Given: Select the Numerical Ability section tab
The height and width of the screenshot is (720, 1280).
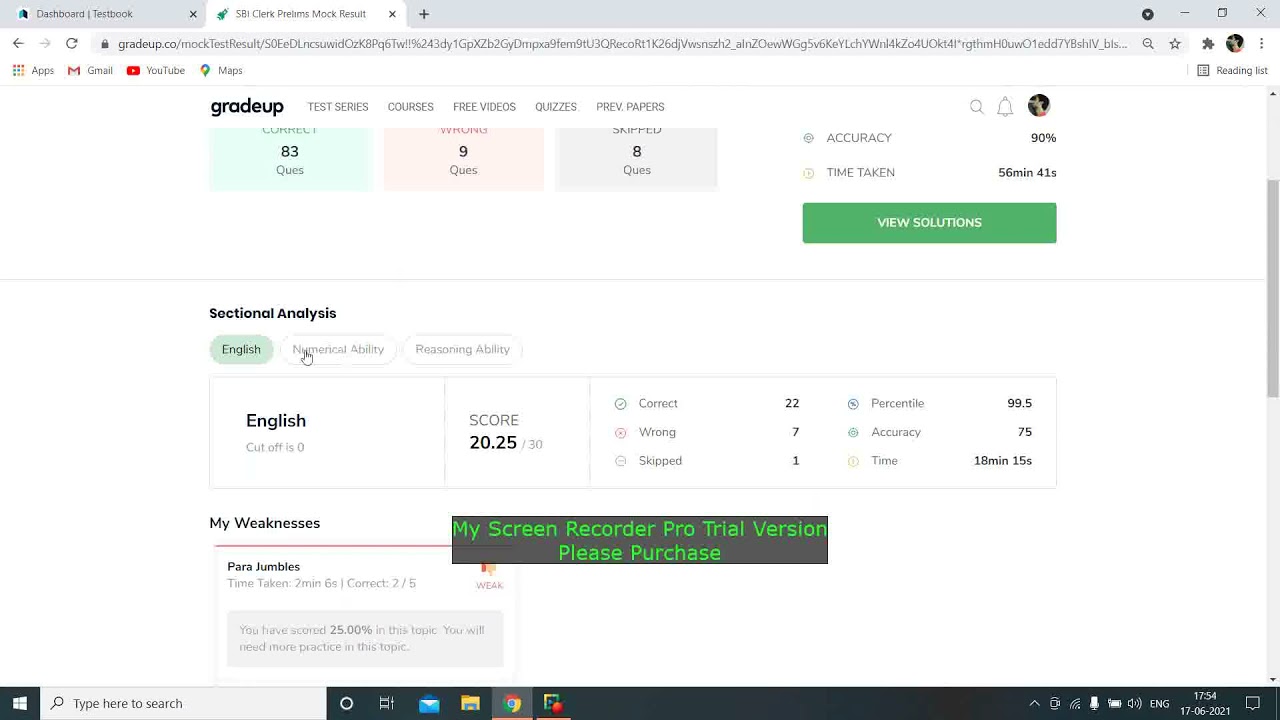Looking at the screenshot, I should pos(338,349).
